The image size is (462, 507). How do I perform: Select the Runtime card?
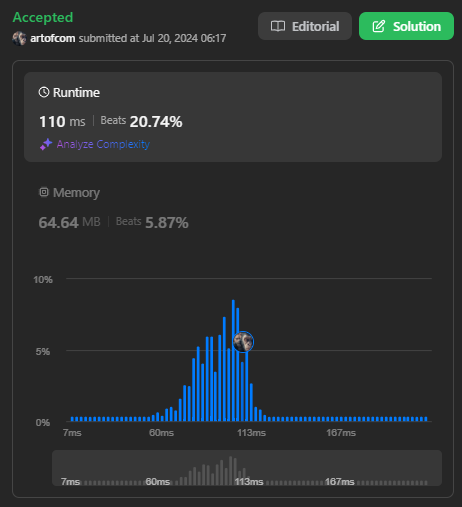(x=233, y=117)
